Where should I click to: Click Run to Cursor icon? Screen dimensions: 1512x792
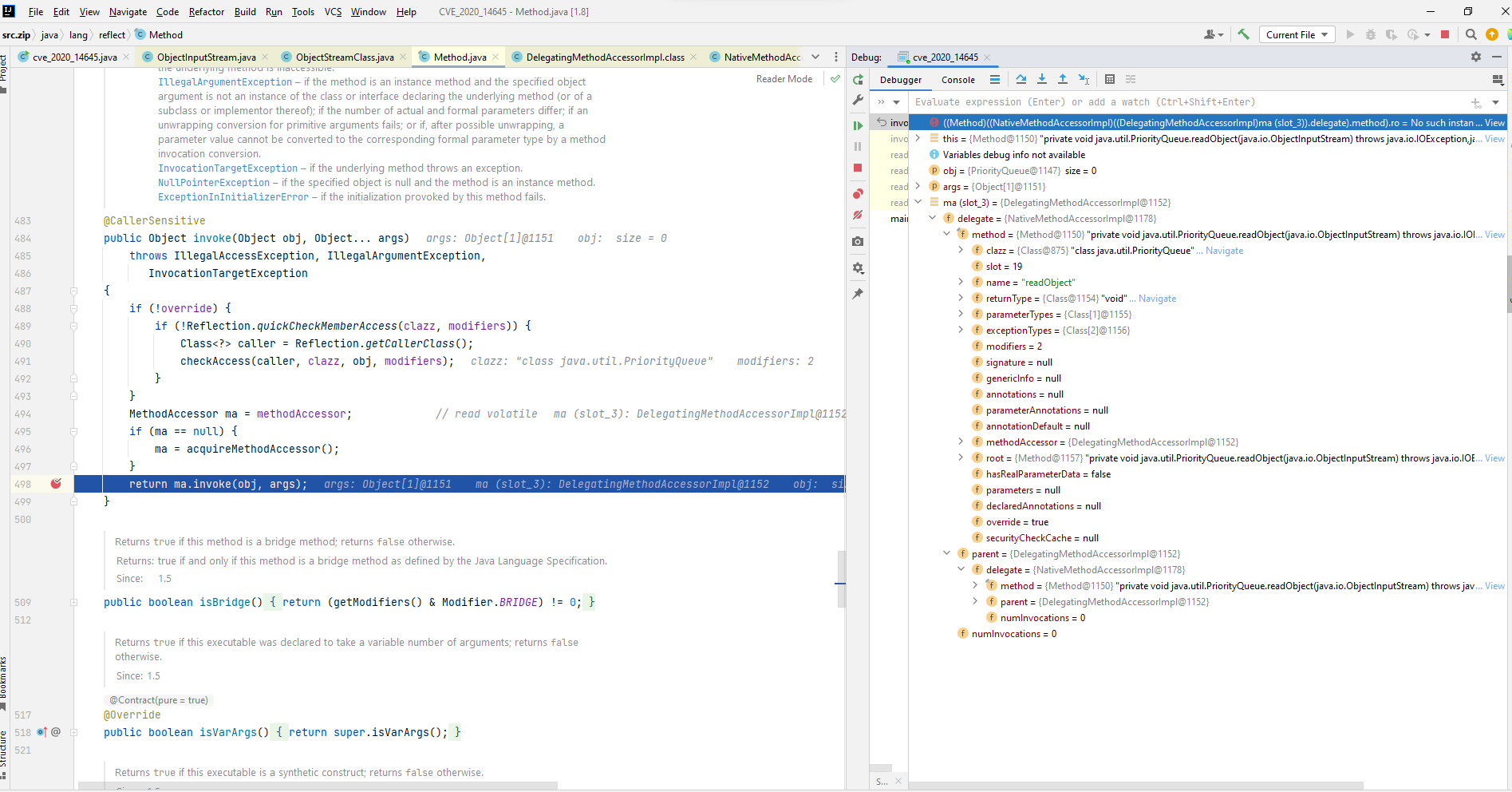(1084, 79)
